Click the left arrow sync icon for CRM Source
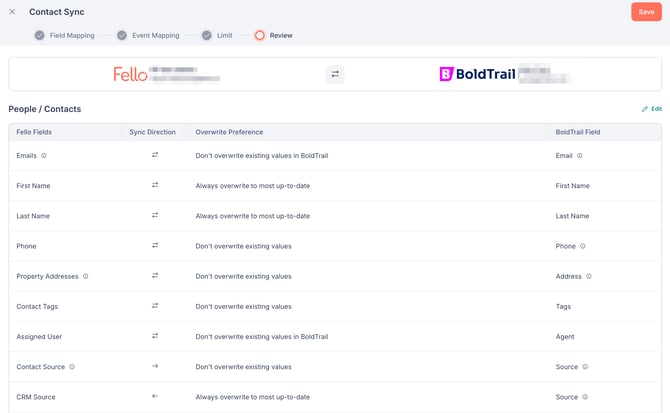 click(x=155, y=396)
